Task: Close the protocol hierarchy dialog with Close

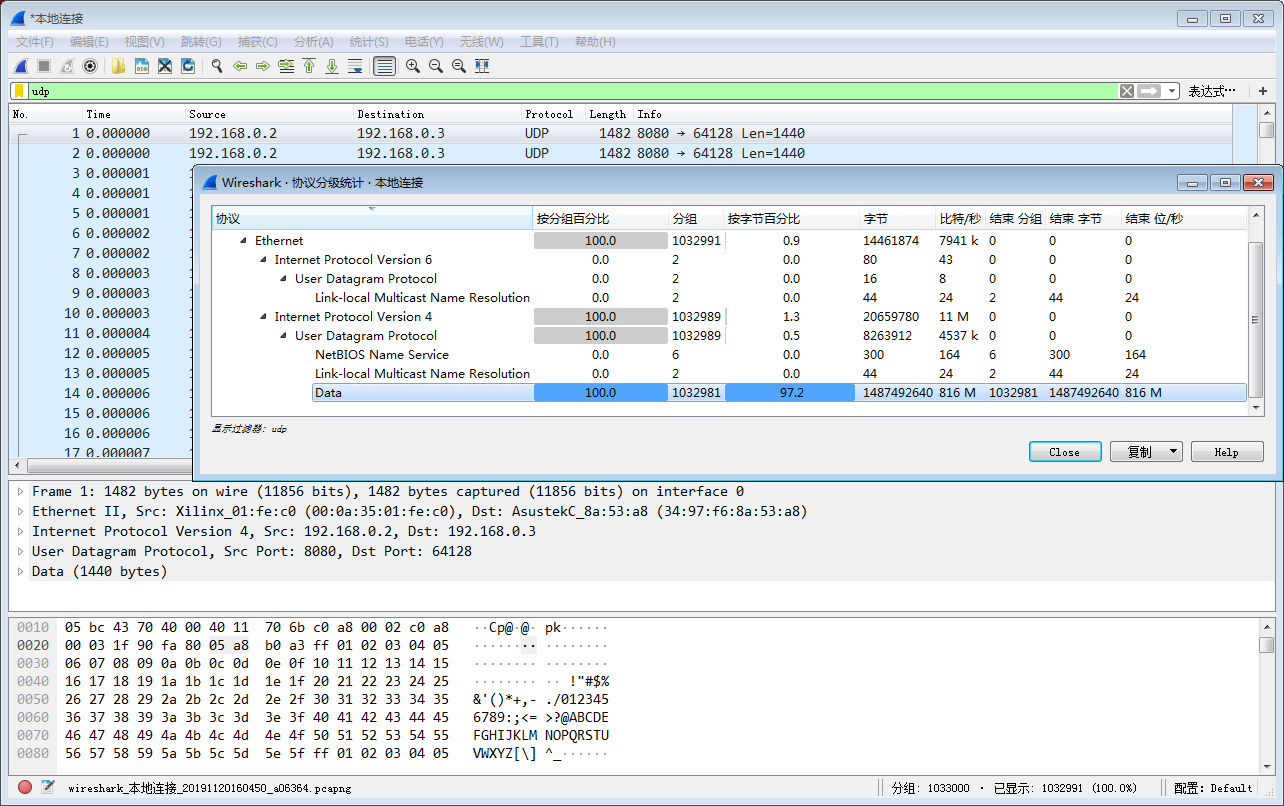Action: [x=1065, y=452]
